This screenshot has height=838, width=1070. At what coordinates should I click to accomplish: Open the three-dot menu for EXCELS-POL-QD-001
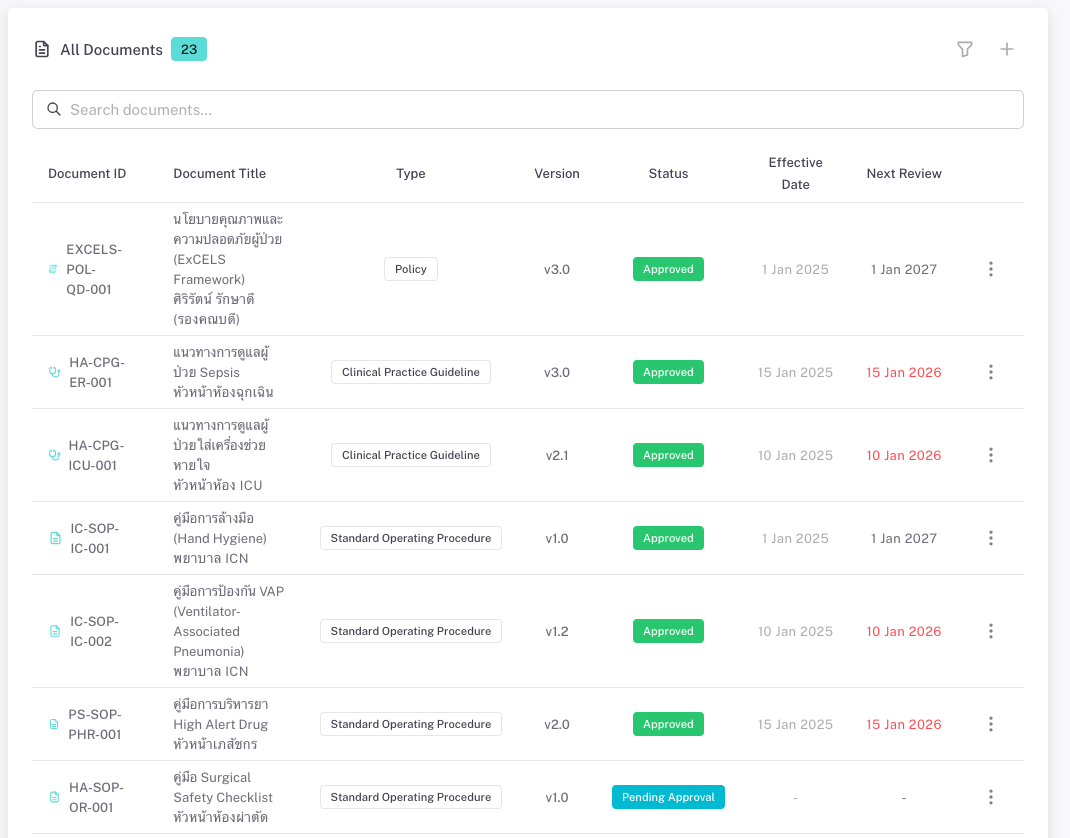tap(990, 269)
